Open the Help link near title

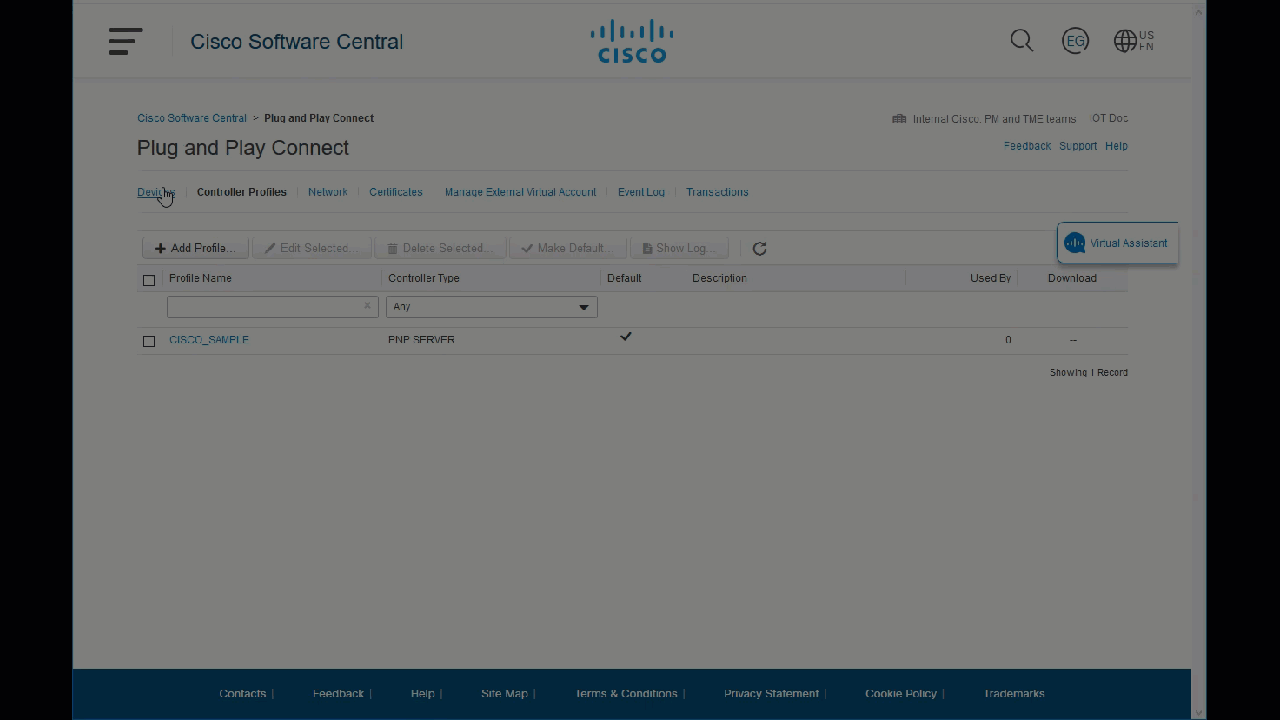coord(1116,146)
